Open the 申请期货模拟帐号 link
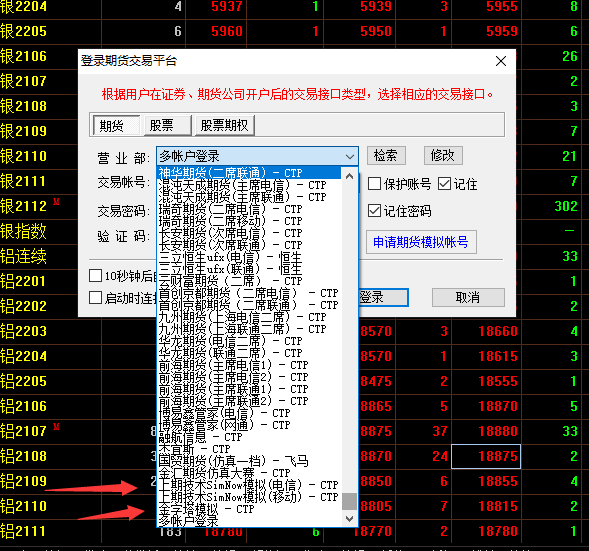The width and height of the screenshot is (589, 551). coord(421,242)
